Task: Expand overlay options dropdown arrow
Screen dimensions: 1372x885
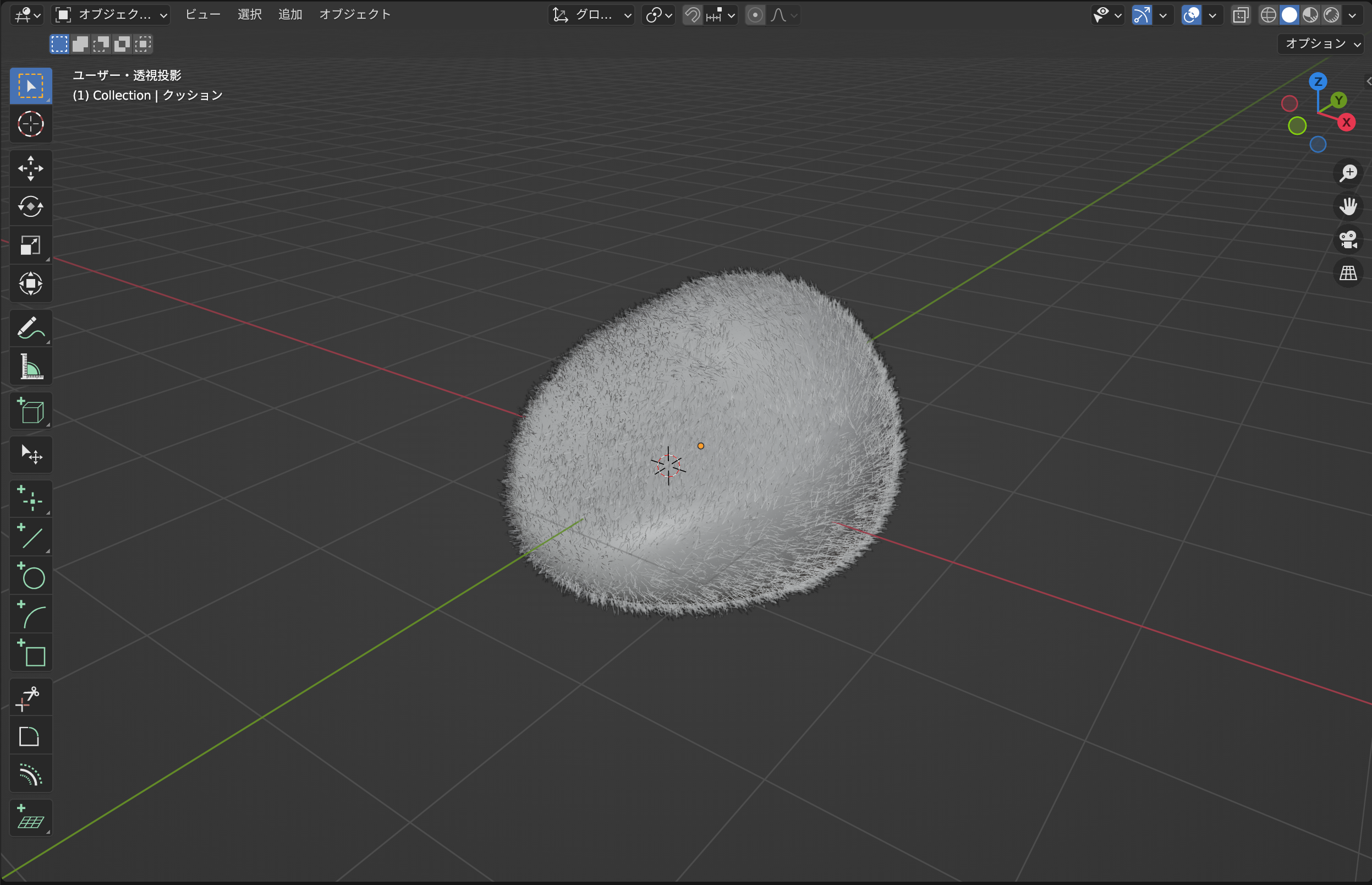Action: click(1212, 15)
